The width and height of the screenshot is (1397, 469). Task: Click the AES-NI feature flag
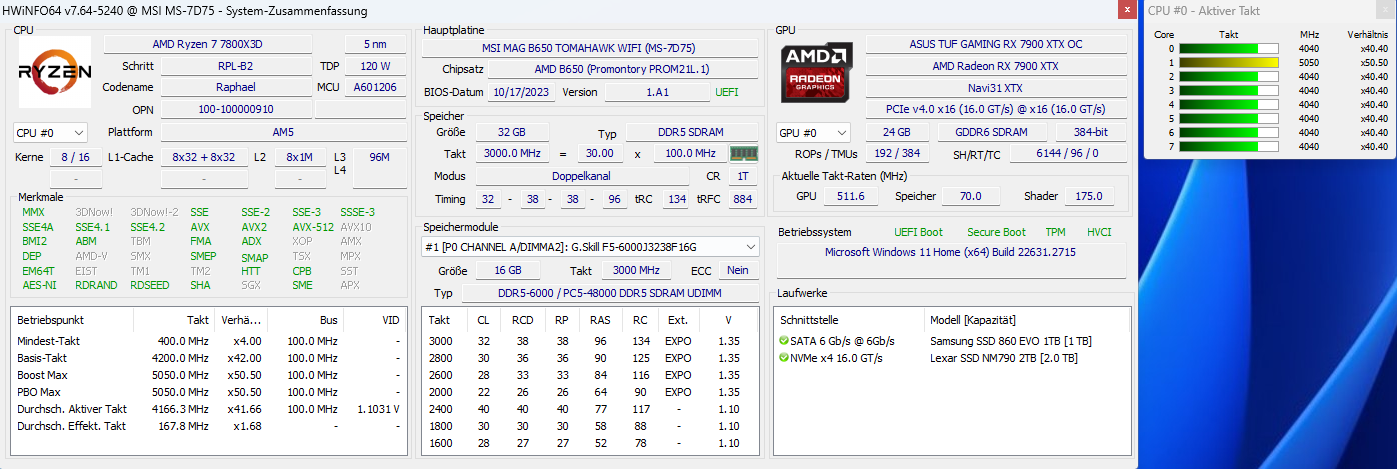click(38, 285)
